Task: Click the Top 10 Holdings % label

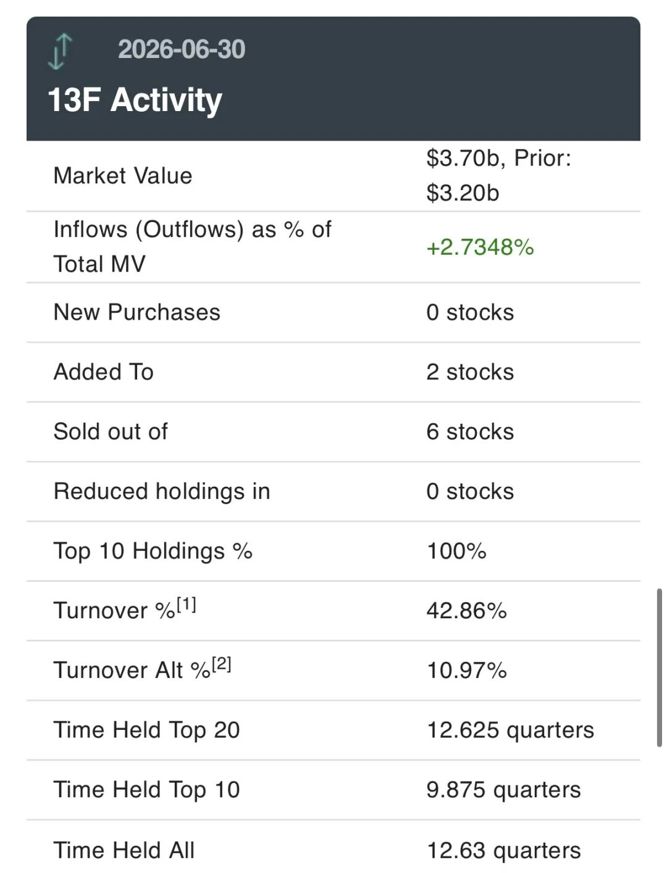Action: [153, 551]
